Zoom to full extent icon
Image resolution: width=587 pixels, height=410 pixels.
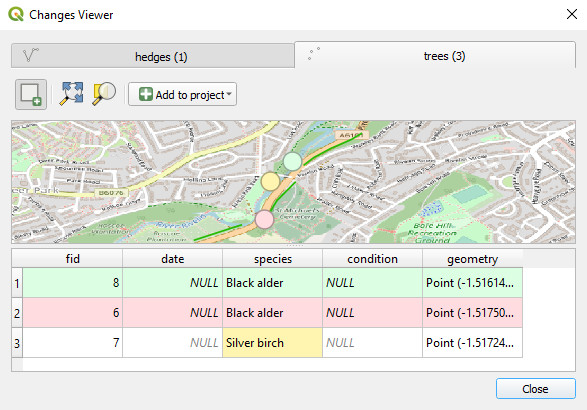pyautogui.click(x=72, y=94)
